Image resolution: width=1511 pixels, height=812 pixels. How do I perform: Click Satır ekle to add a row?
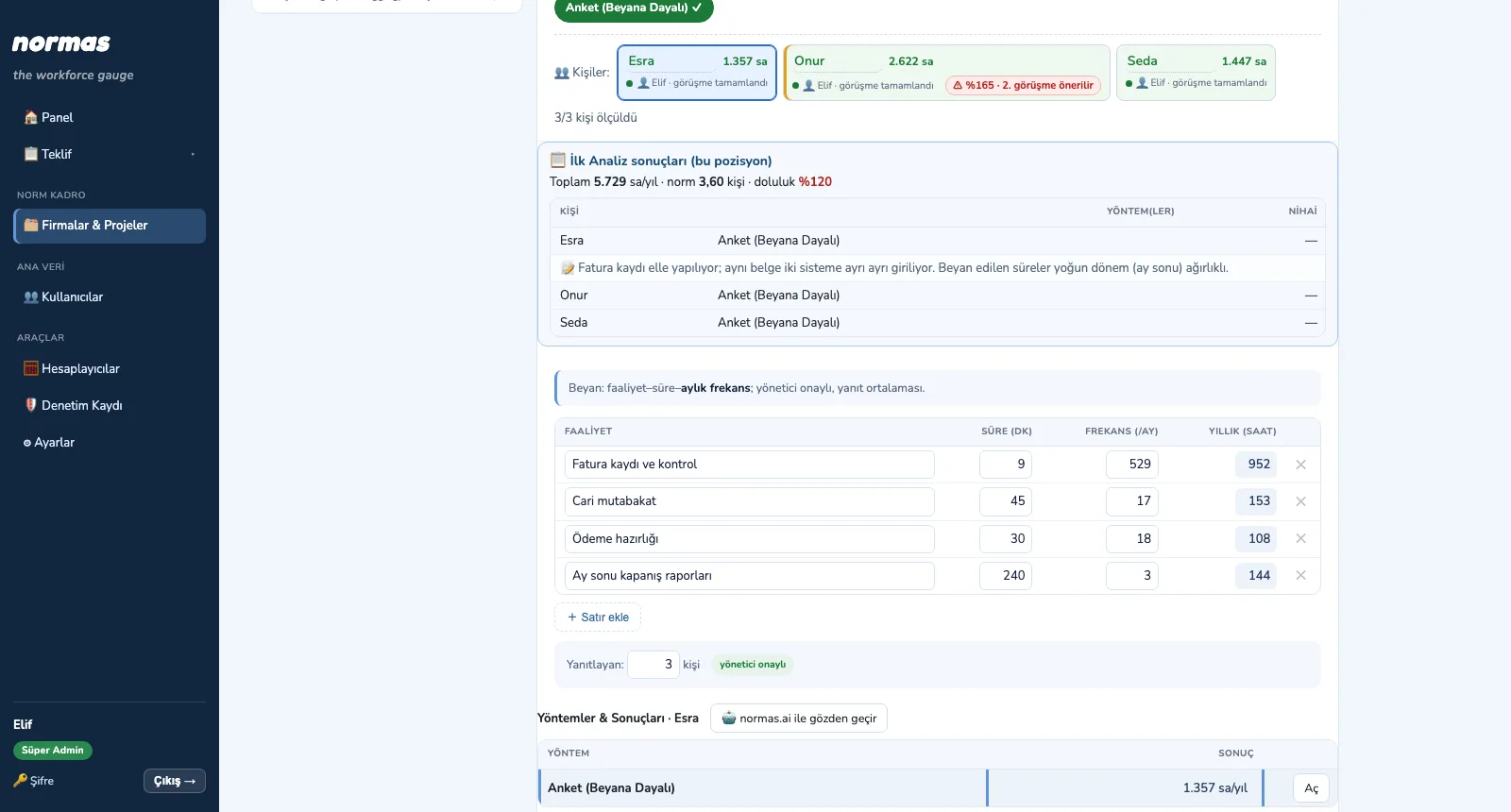(x=598, y=617)
